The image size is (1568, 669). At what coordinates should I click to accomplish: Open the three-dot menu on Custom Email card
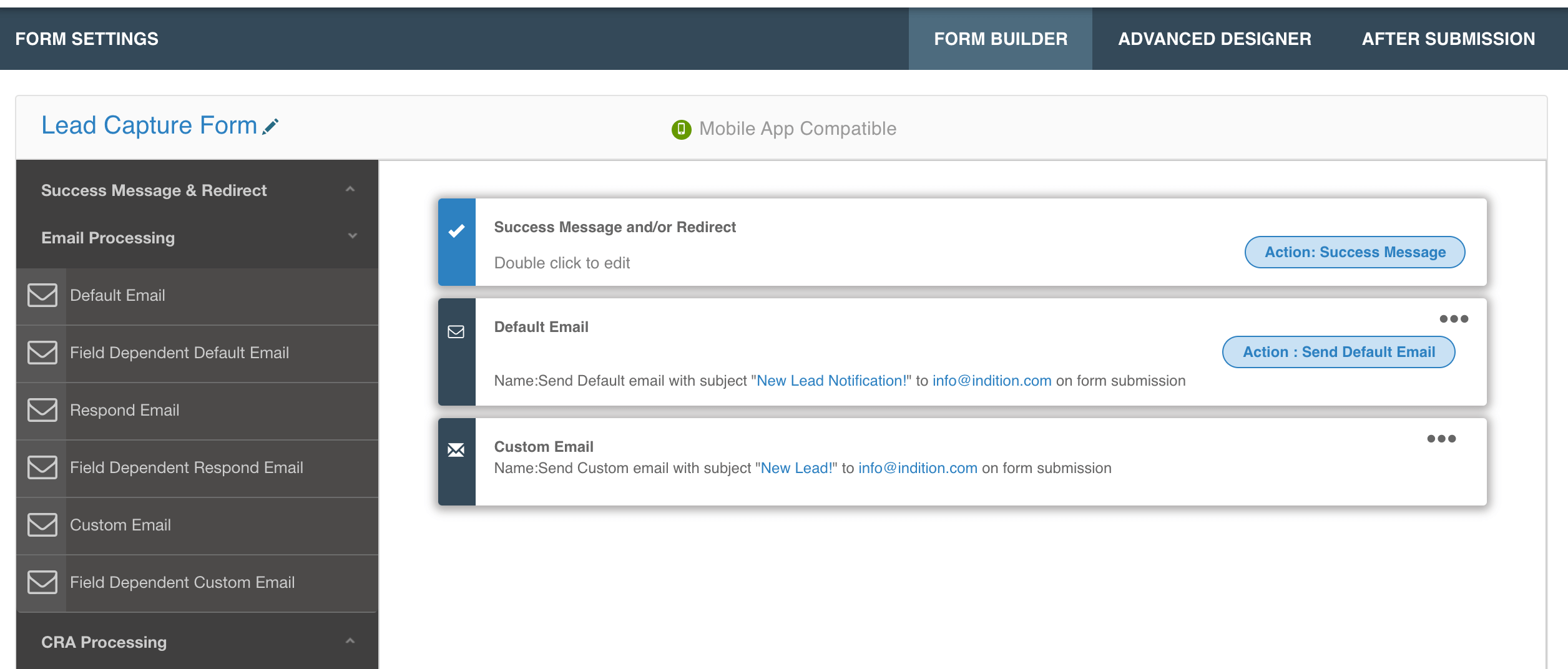pyautogui.click(x=1441, y=439)
